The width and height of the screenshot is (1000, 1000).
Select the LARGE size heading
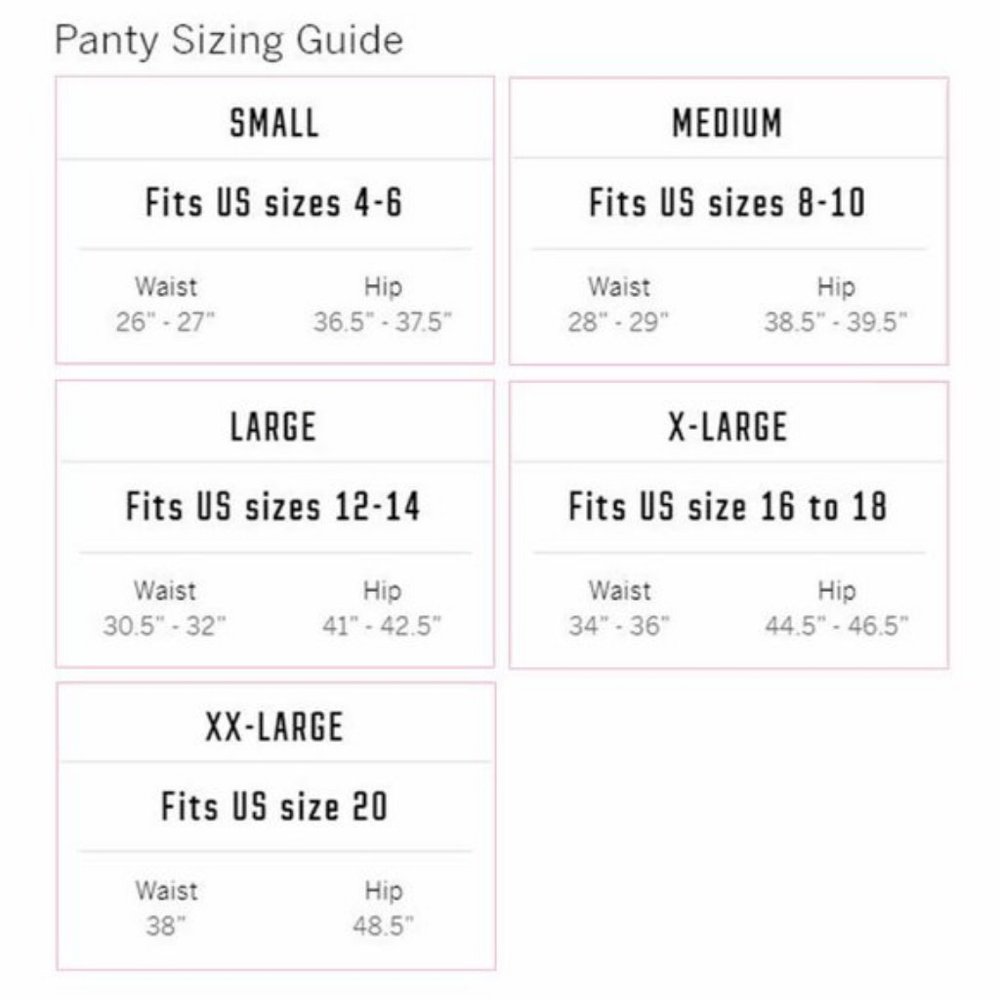(x=273, y=426)
